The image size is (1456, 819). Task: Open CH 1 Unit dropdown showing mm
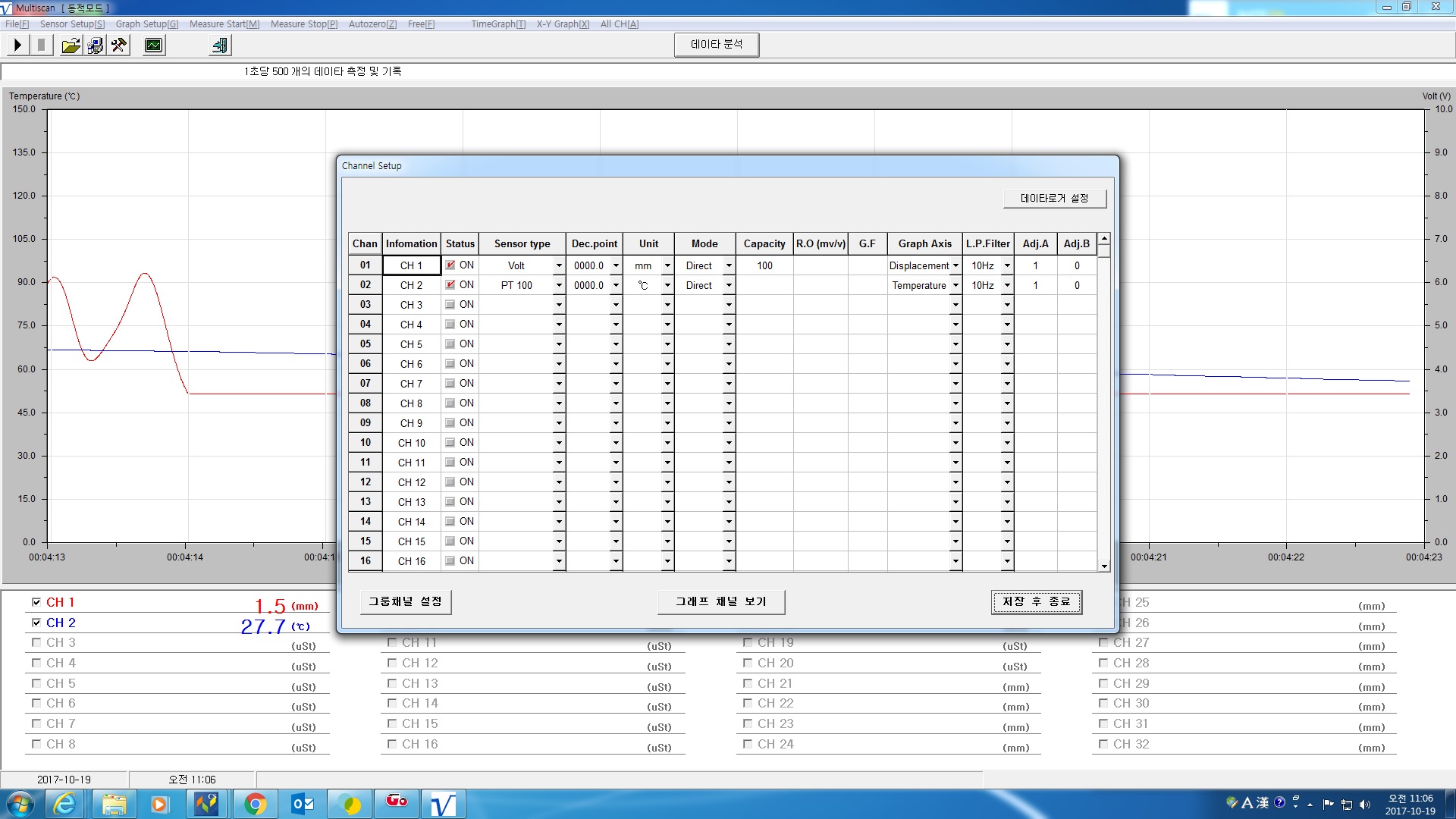click(667, 265)
